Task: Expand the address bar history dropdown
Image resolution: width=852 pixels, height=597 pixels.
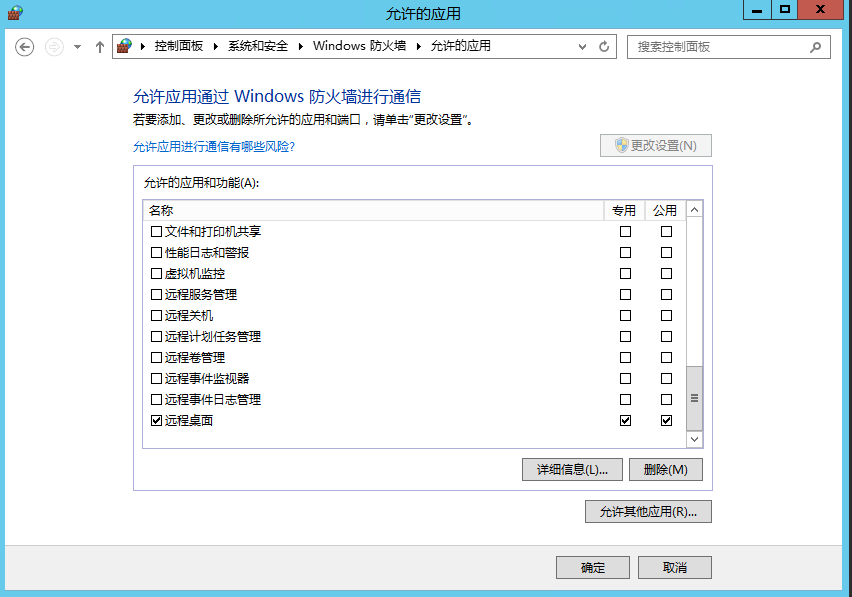Action: pos(583,47)
